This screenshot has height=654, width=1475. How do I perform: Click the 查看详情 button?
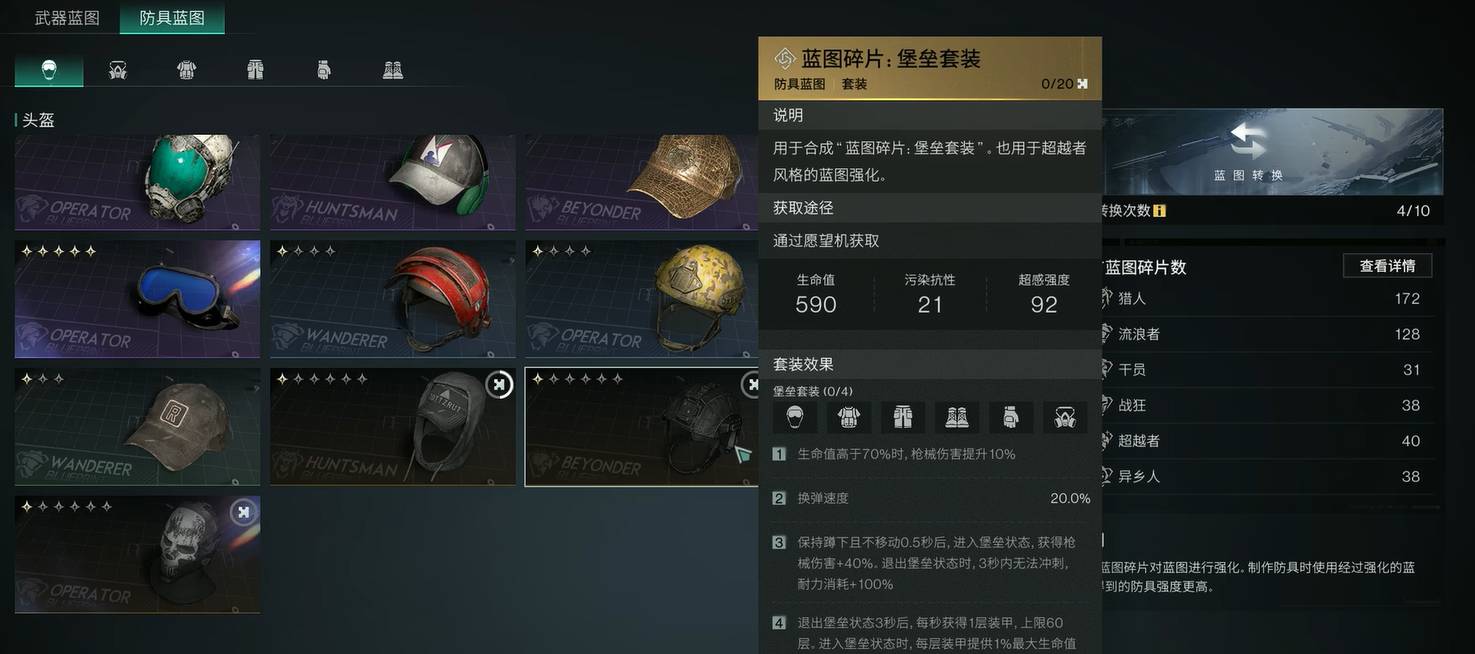point(1387,266)
